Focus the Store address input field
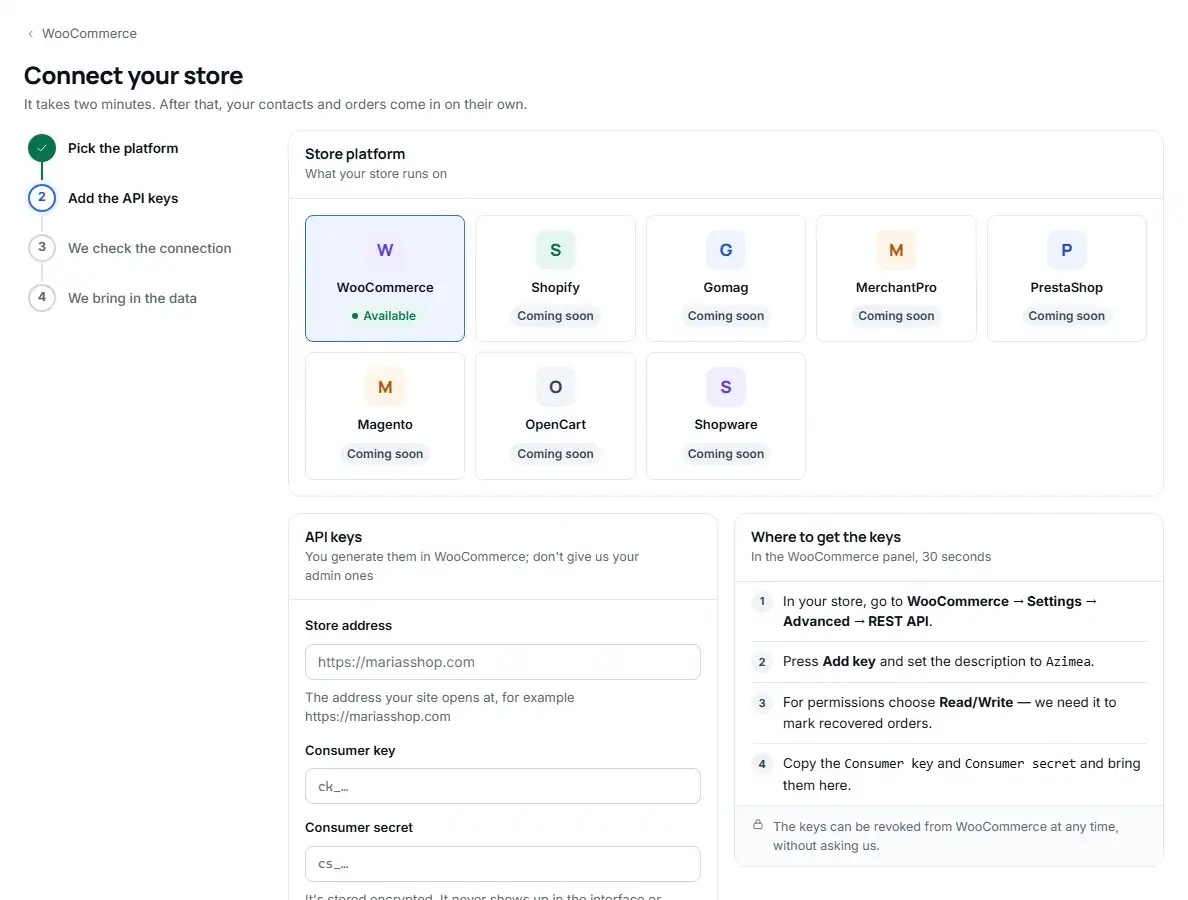Screen dimensions: 1188x900 click(x=502, y=662)
